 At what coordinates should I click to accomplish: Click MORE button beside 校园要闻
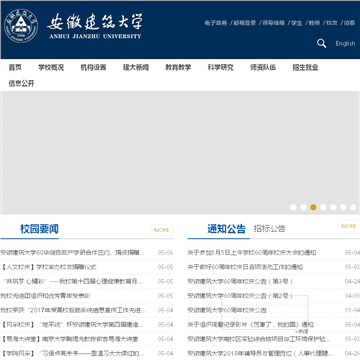point(162,230)
